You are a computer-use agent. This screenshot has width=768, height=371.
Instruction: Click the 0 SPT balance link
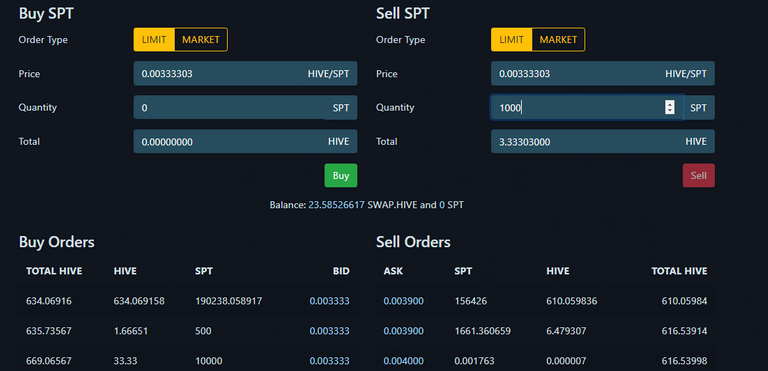click(442, 205)
